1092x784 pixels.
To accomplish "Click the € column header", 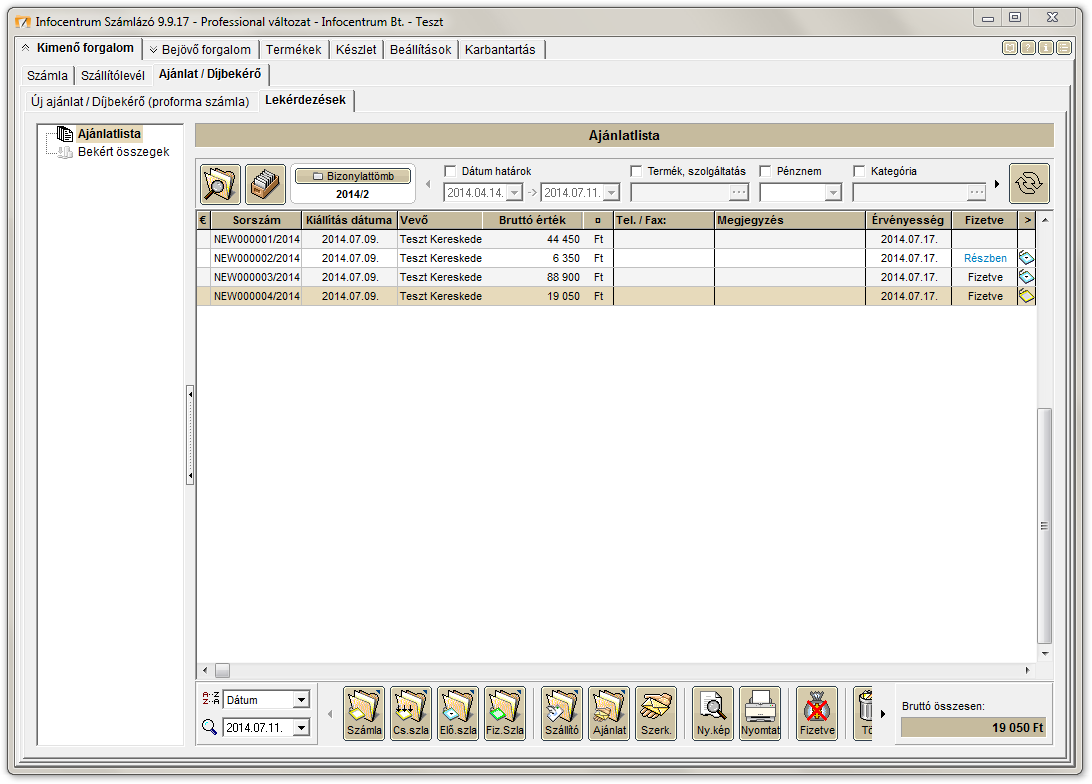I will [x=203, y=220].
